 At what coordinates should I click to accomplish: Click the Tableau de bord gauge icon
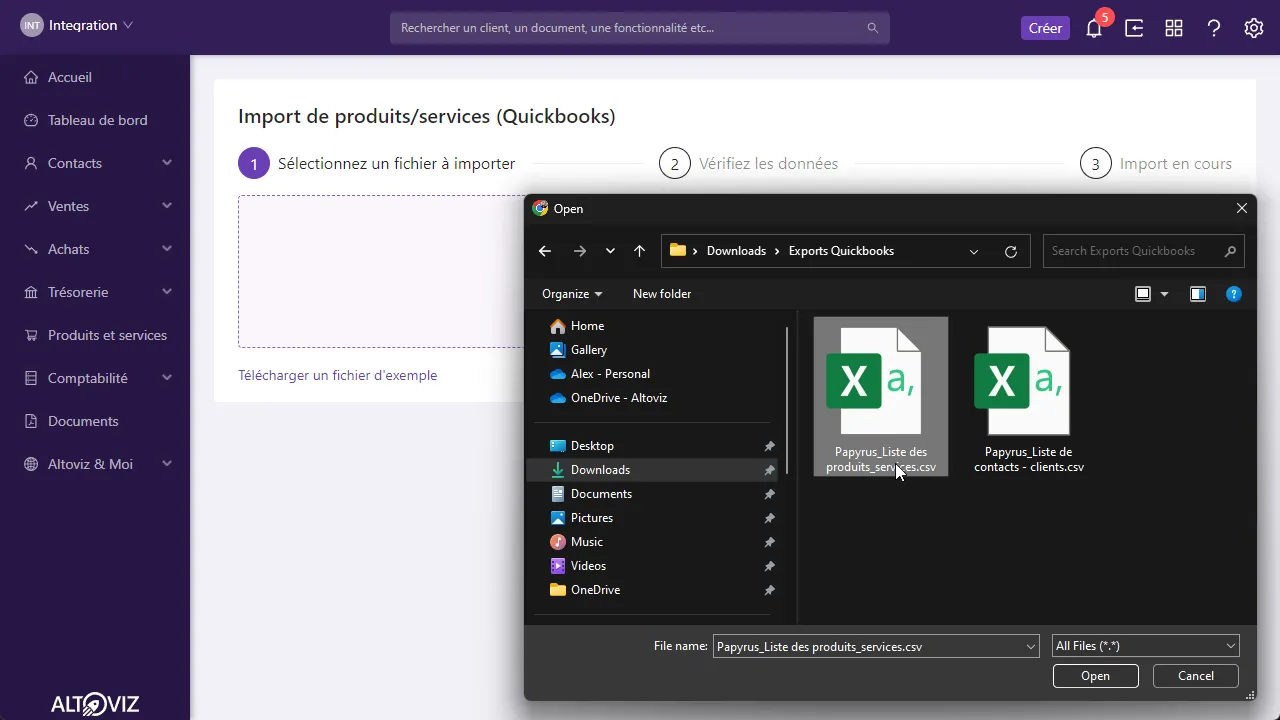tap(31, 120)
